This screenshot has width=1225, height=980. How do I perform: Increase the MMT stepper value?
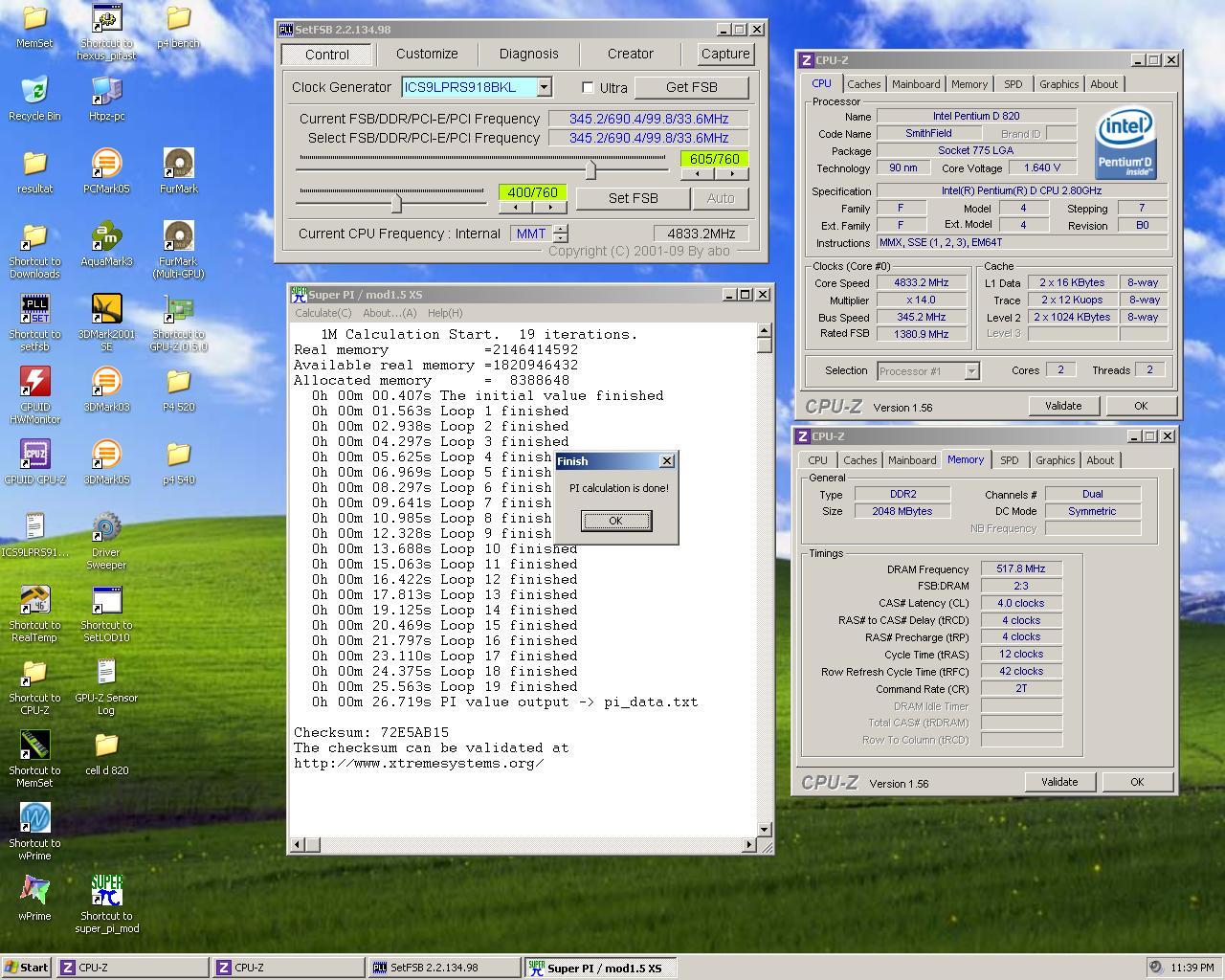(x=561, y=229)
